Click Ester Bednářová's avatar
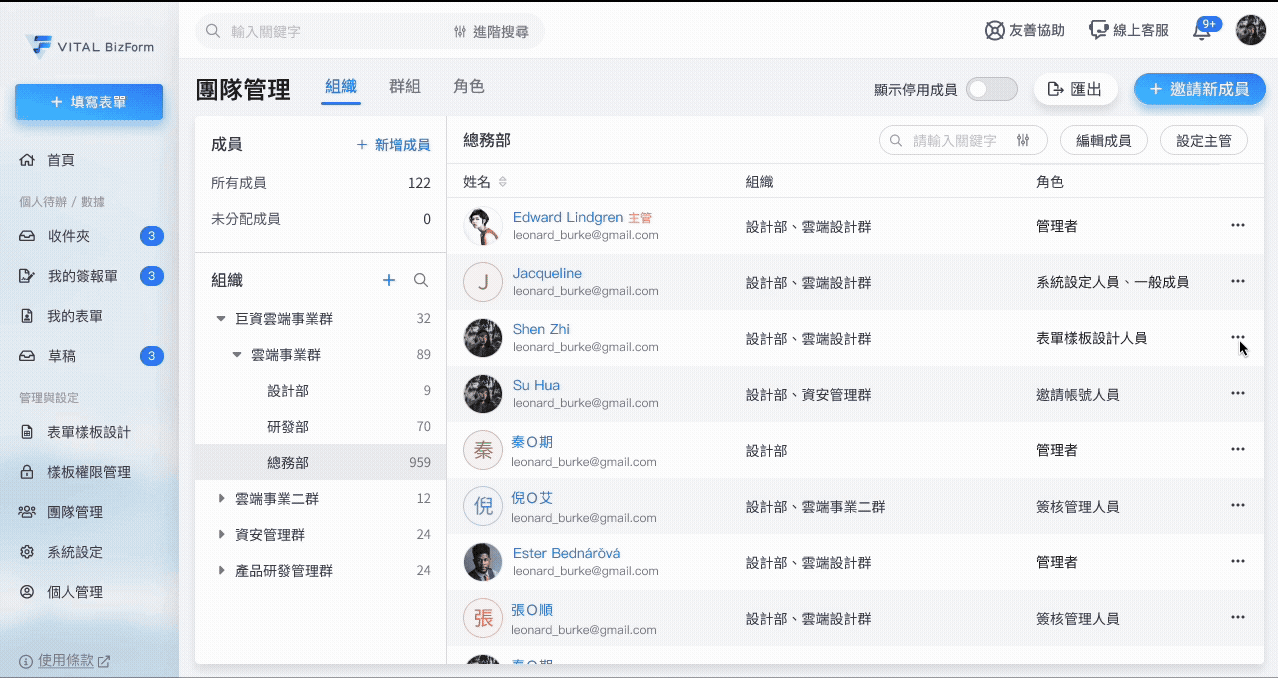 point(483,562)
